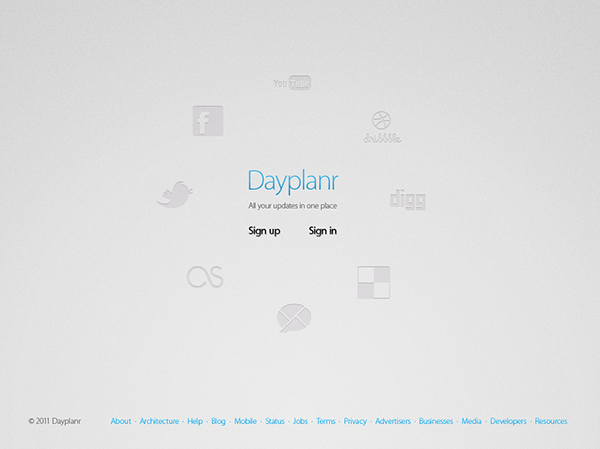Open the Architecture footer link

[159, 421]
